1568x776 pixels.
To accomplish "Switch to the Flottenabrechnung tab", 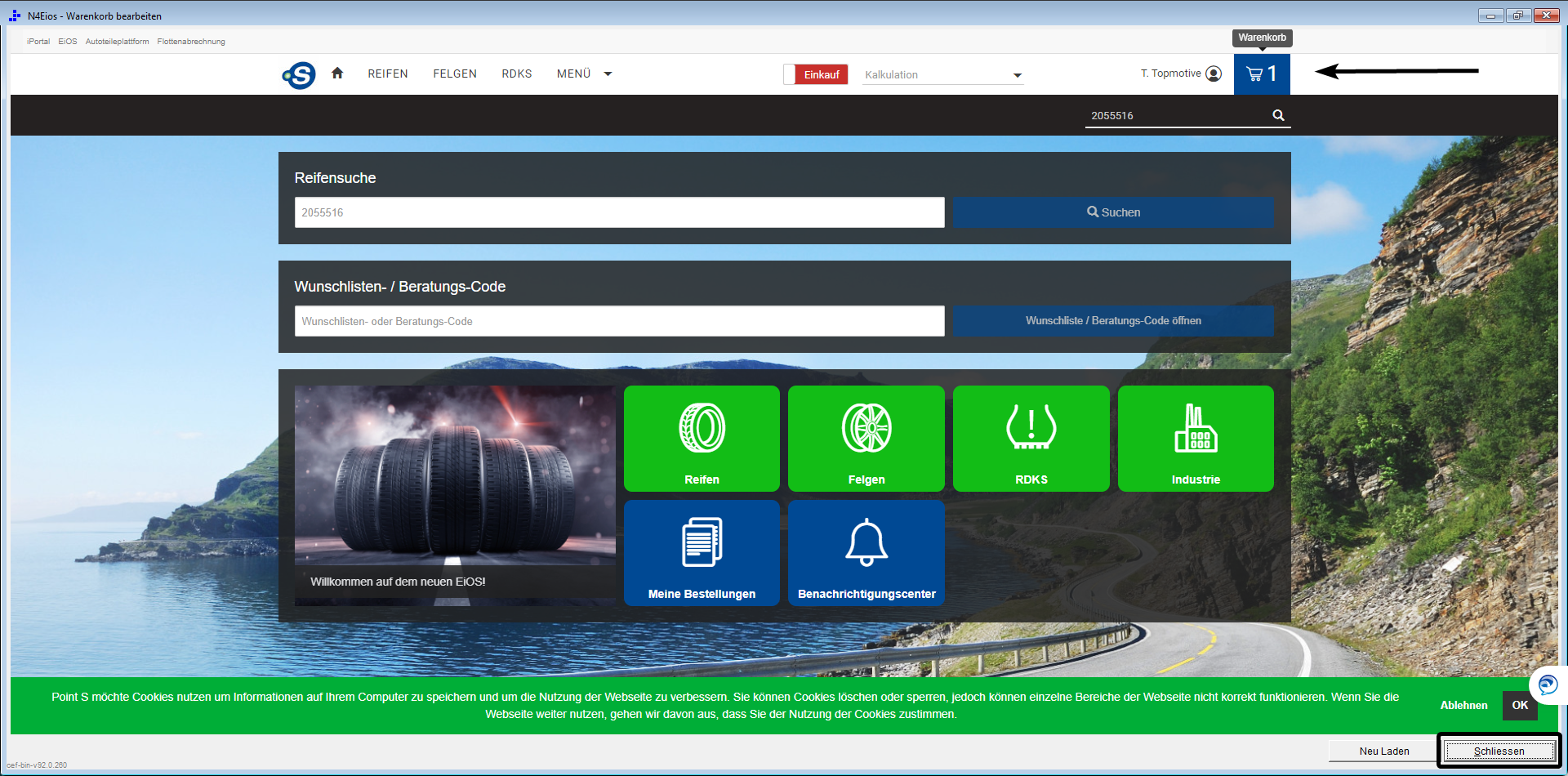I will (191, 42).
